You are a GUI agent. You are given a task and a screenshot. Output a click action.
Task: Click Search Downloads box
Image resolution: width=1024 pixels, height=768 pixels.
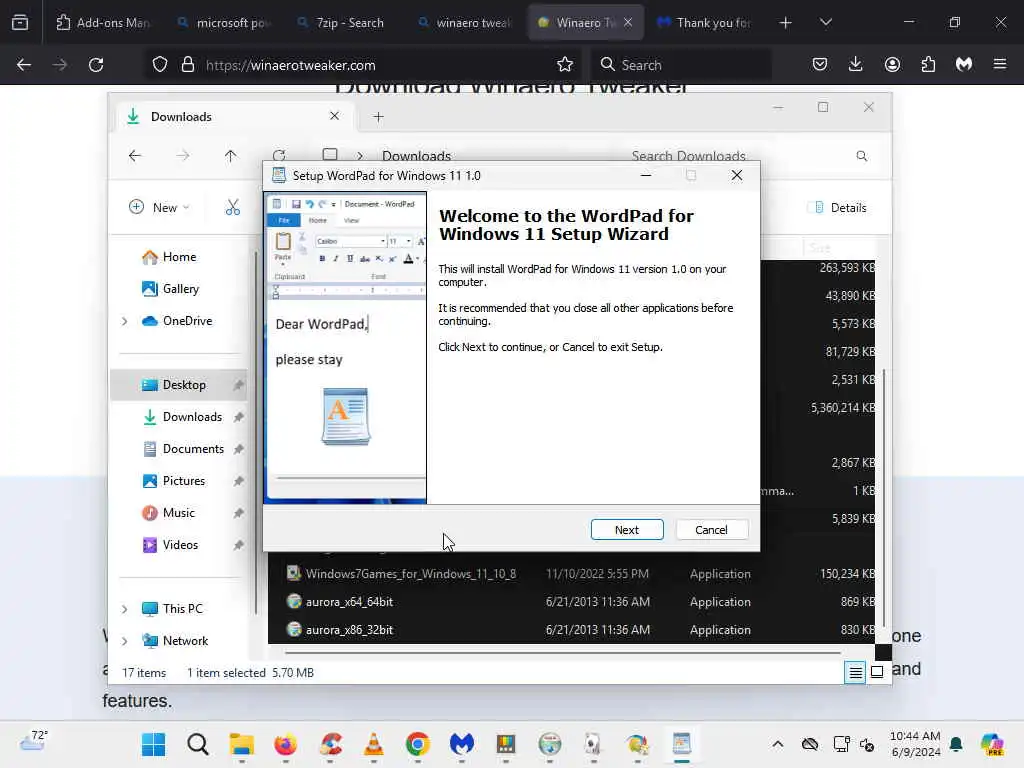tap(746, 155)
